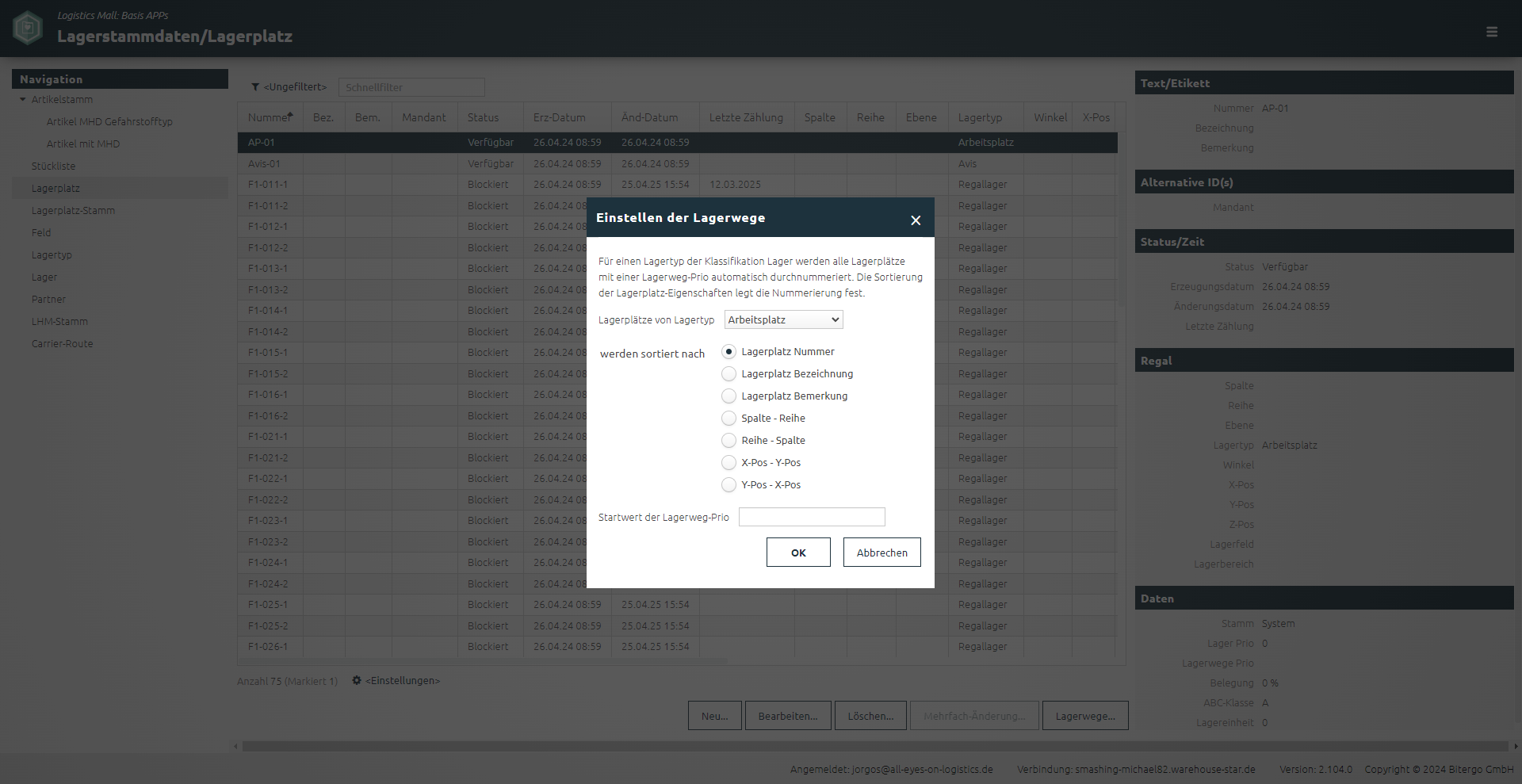Viewport: 1522px width, 784px height.
Task: Click the left arrow of horizontal scrollbar
Action: [x=235, y=746]
